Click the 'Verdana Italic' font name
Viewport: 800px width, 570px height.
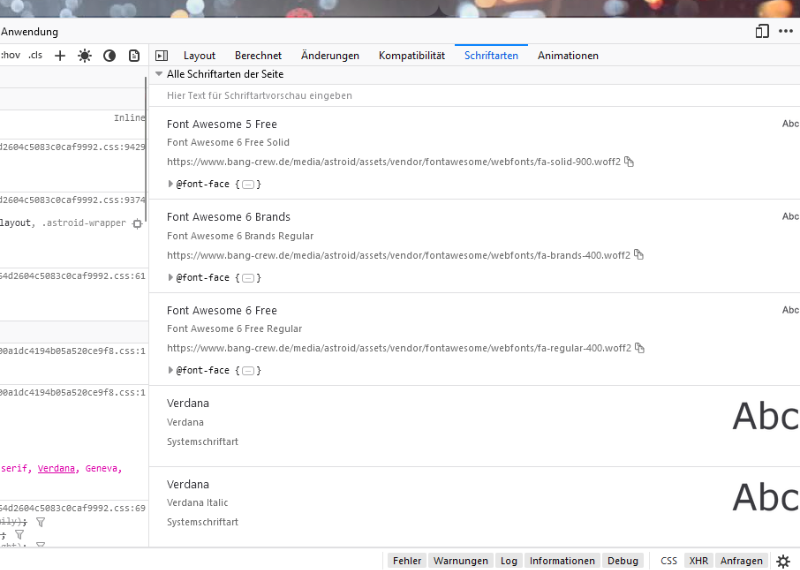pyautogui.click(x=197, y=503)
